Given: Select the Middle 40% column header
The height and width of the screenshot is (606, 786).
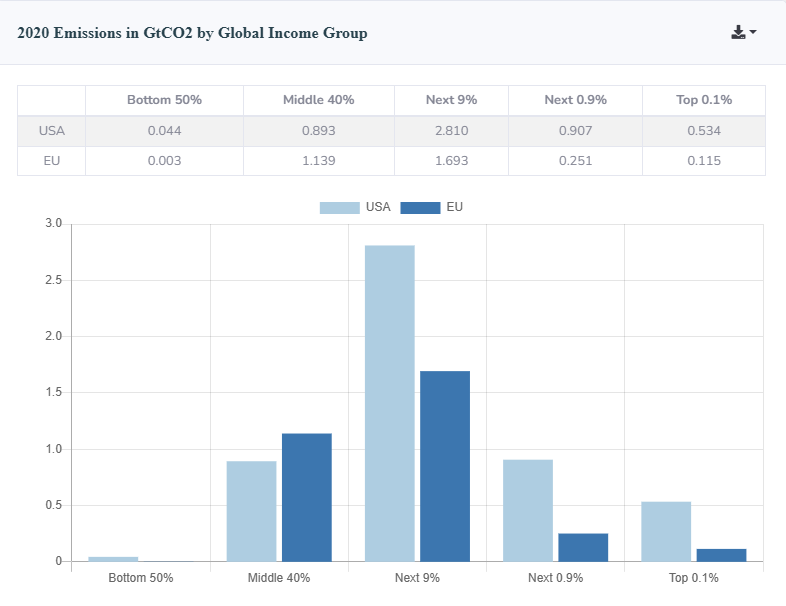Looking at the screenshot, I should coord(319,100).
